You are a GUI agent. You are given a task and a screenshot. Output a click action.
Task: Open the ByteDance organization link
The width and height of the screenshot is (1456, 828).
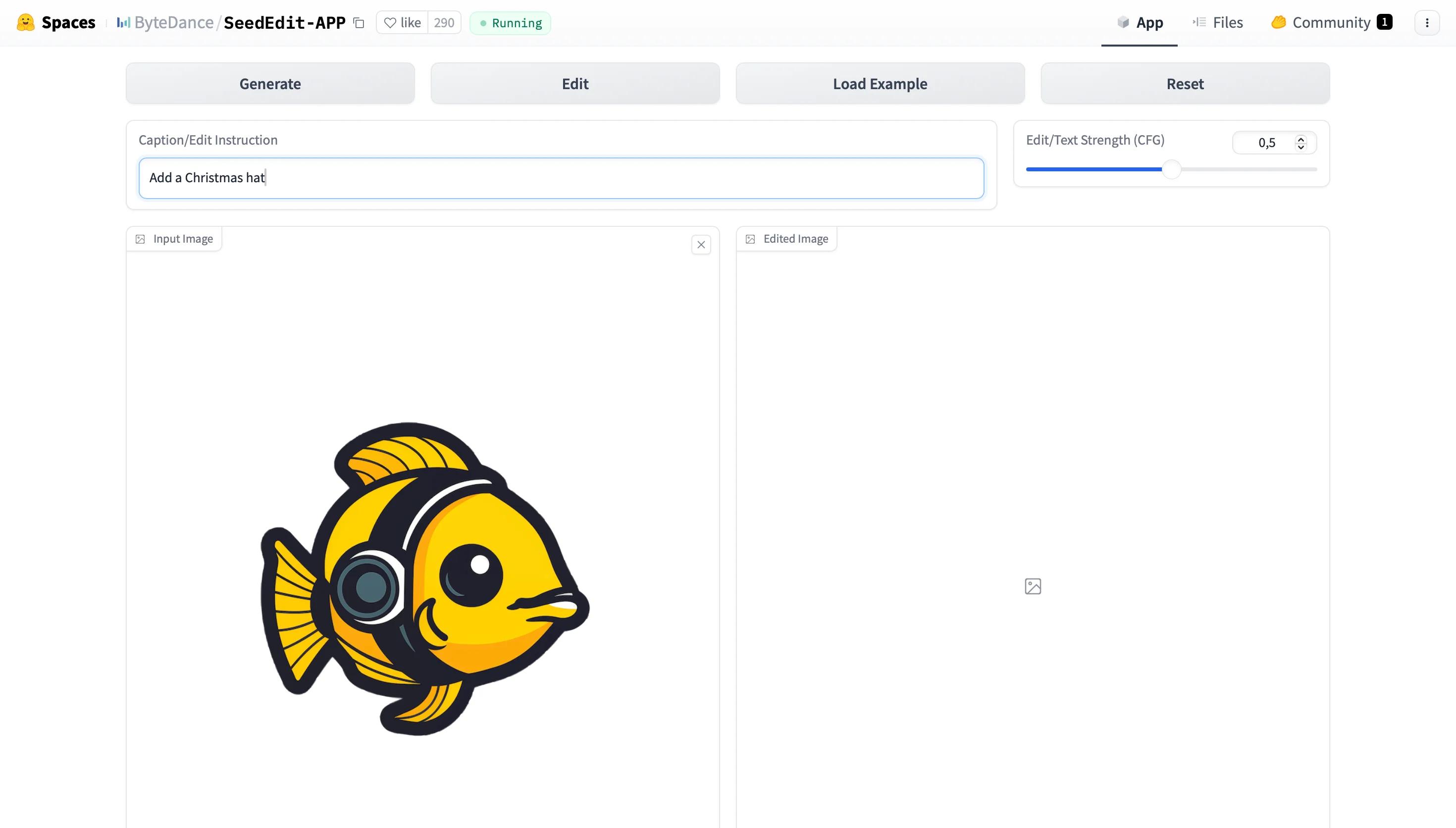174,23
